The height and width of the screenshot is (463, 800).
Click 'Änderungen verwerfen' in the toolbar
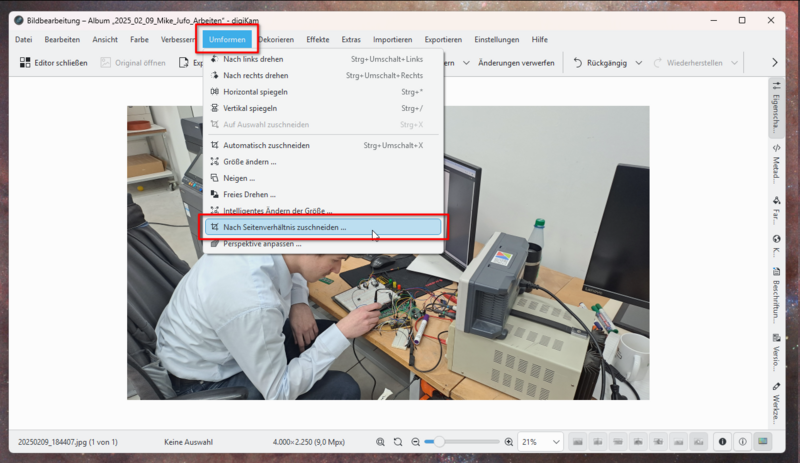[516, 63]
